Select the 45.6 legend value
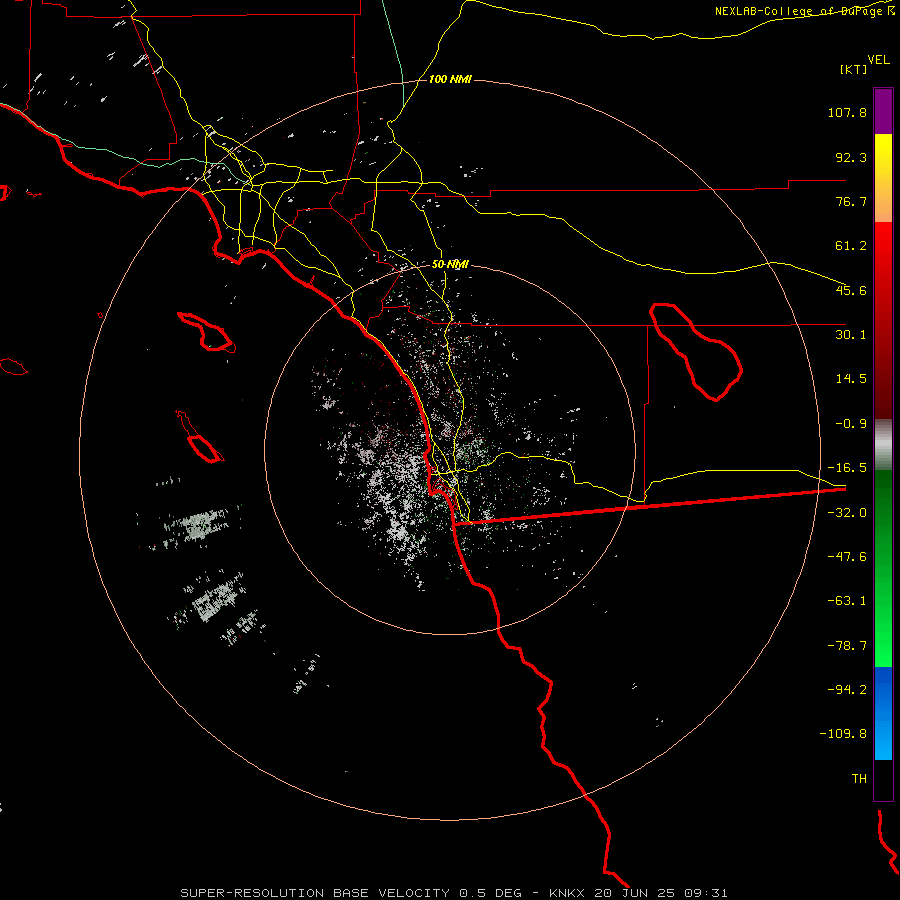900x900 pixels. point(851,290)
